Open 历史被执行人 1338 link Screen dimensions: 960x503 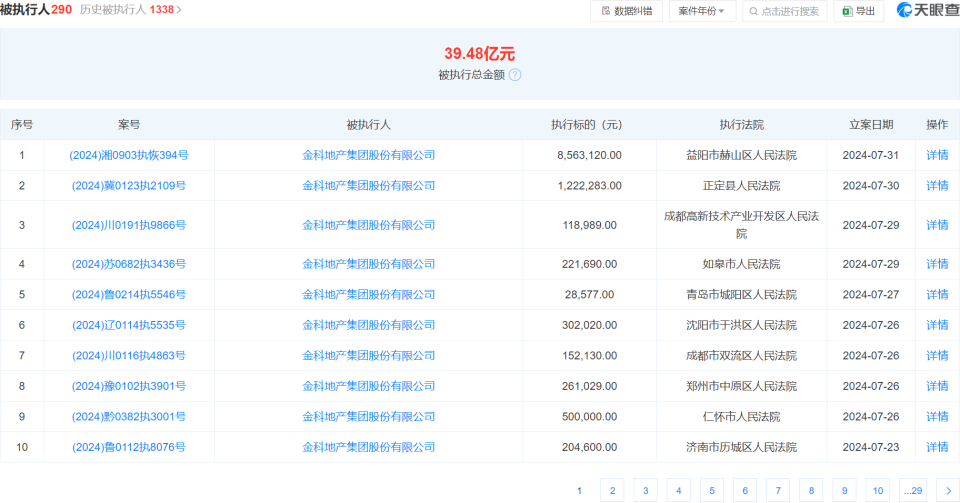click(130, 10)
